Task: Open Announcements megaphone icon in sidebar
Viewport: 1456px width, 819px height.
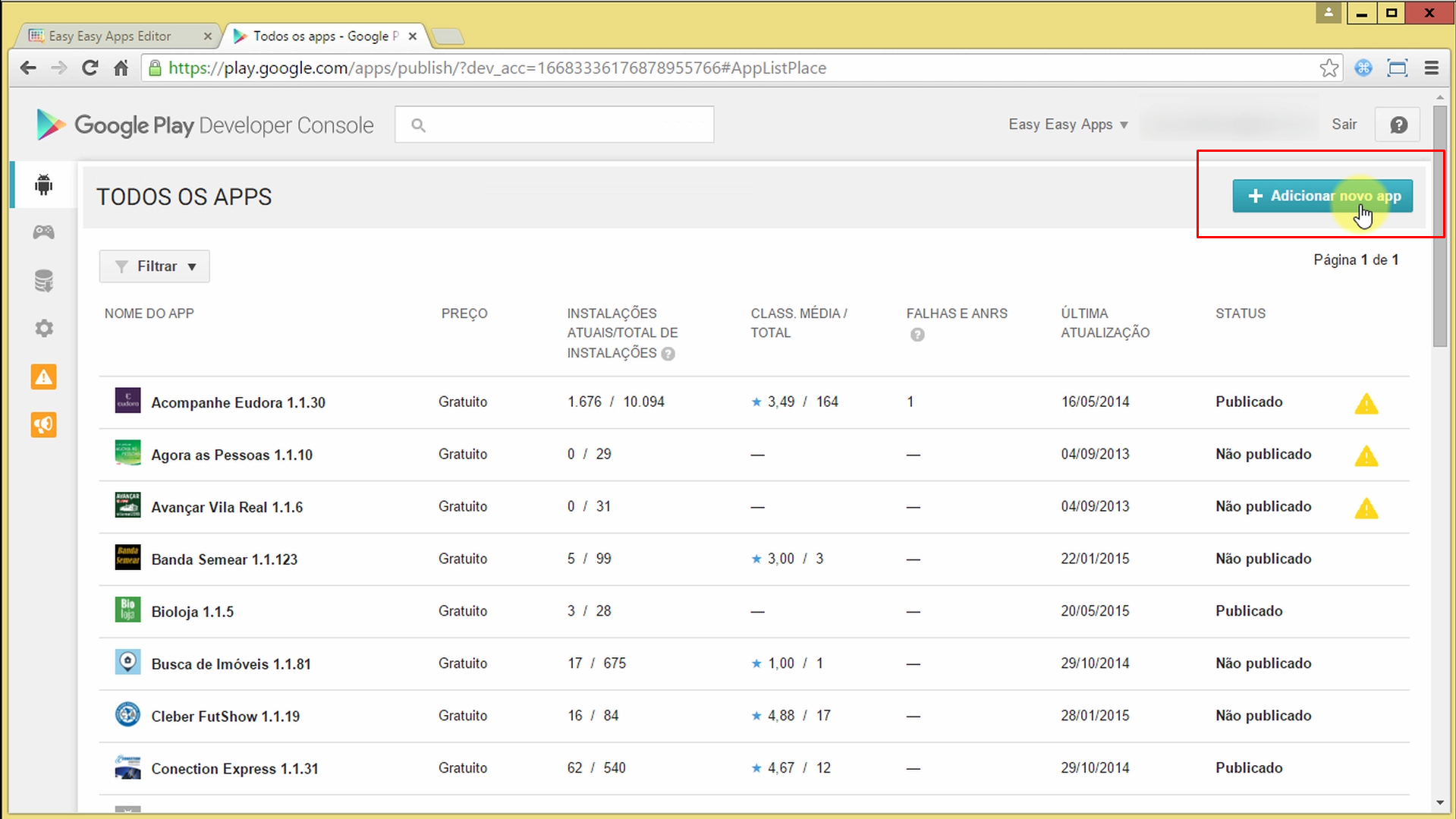Action: tap(44, 425)
